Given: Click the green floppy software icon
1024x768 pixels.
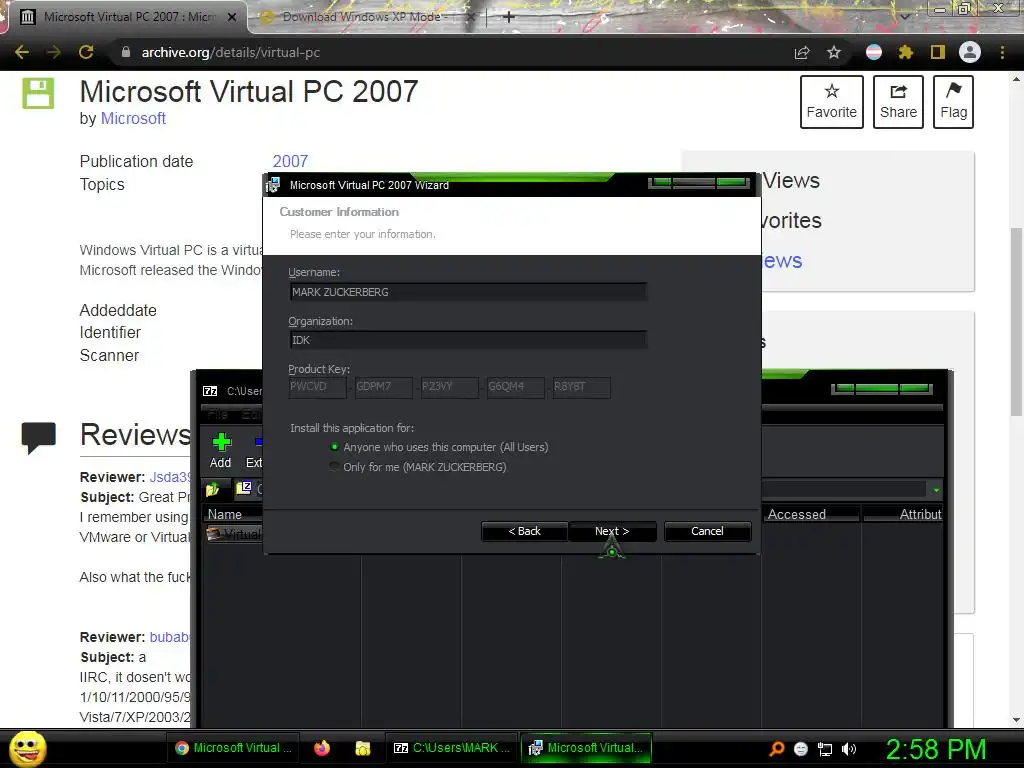Looking at the screenshot, I should point(38,93).
